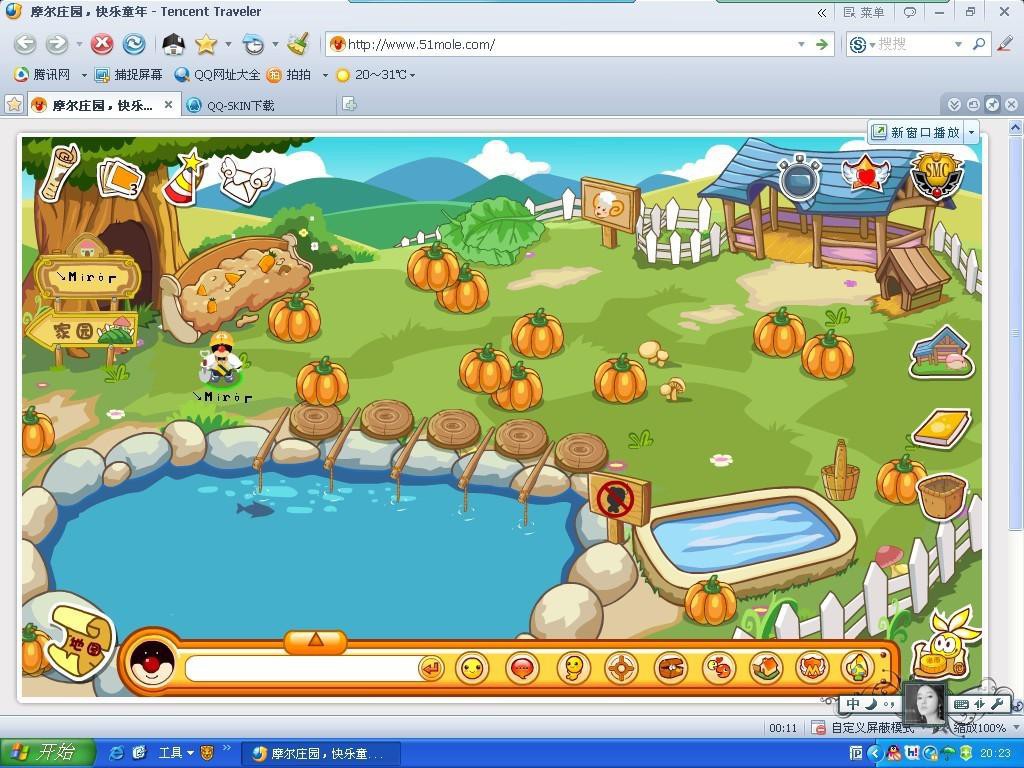Image resolution: width=1024 pixels, height=768 pixels.
Task: Refresh the page with the blue reload icon
Action: point(134,44)
